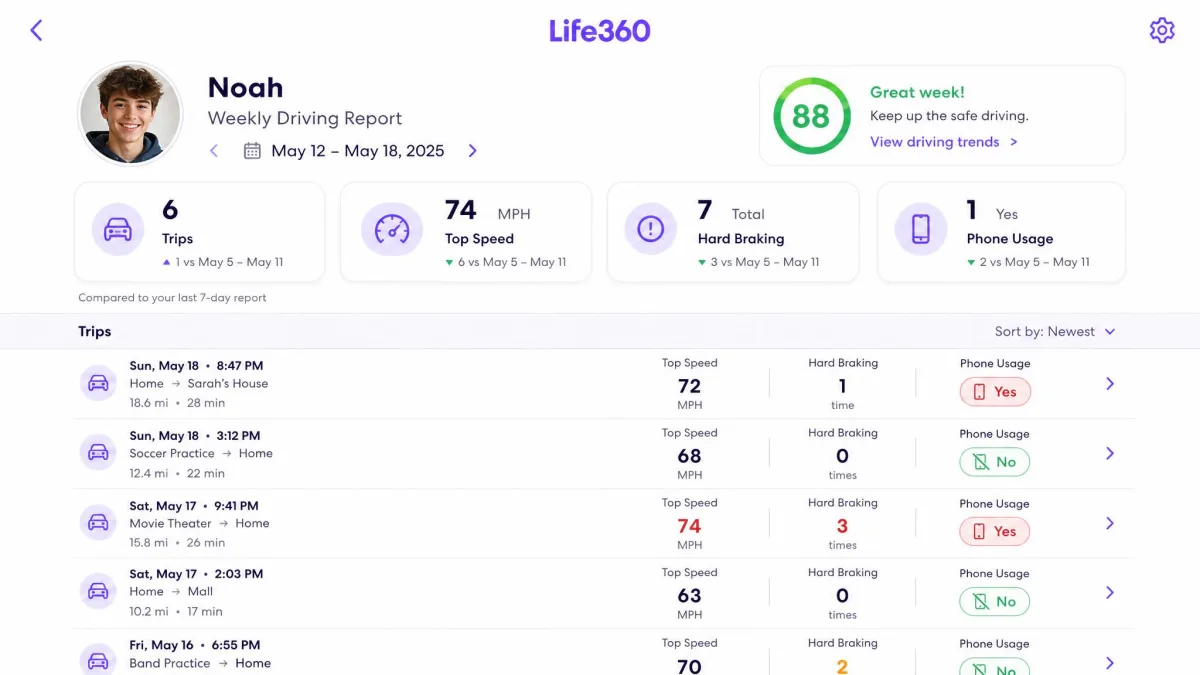
Task: Click the 10.2 mi • 17 min trip detail
Action: pos(176,612)
